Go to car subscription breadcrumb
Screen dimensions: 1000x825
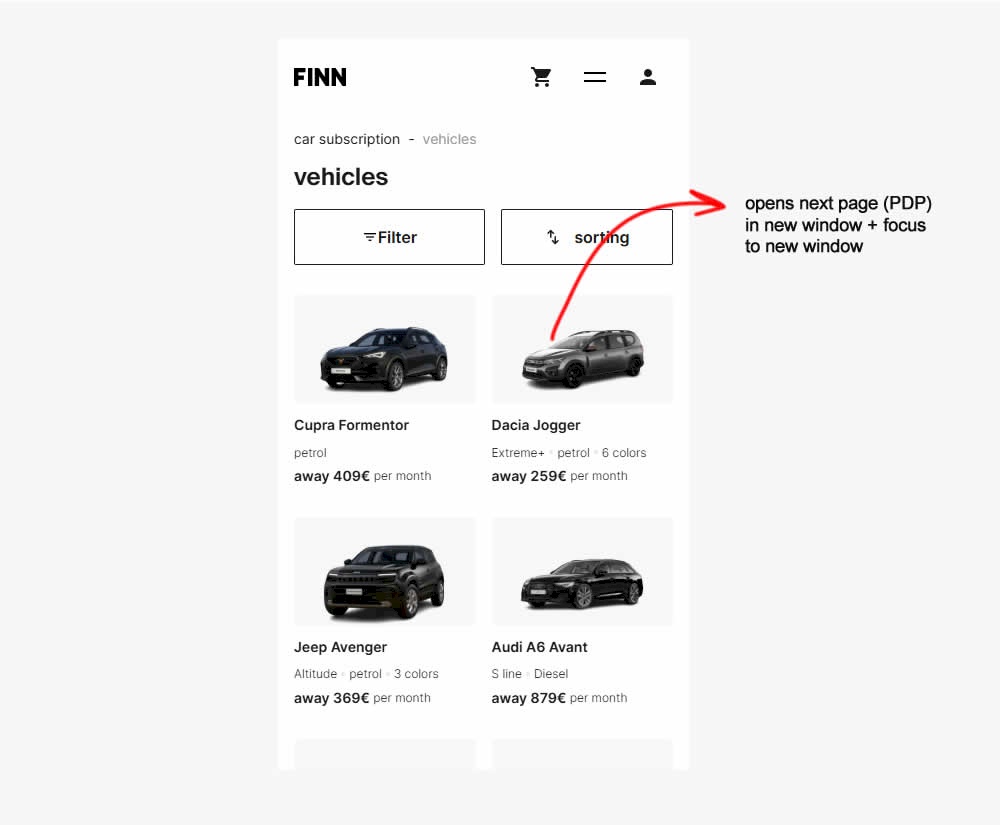coord(347,139)
